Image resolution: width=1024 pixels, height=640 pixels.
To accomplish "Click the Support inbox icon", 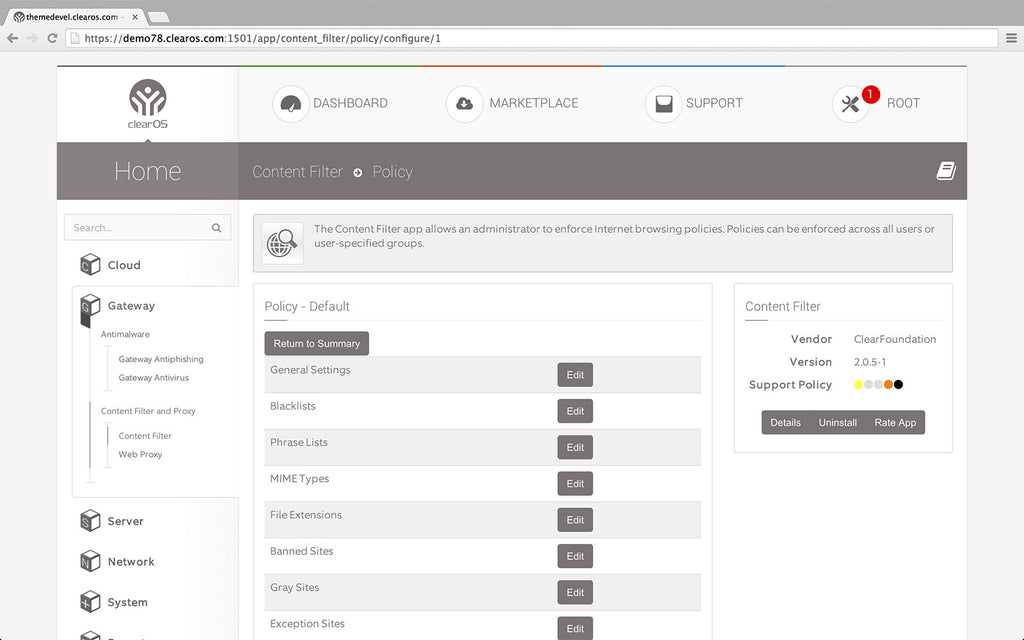I will pyautogui.click(x=664, y=103).
